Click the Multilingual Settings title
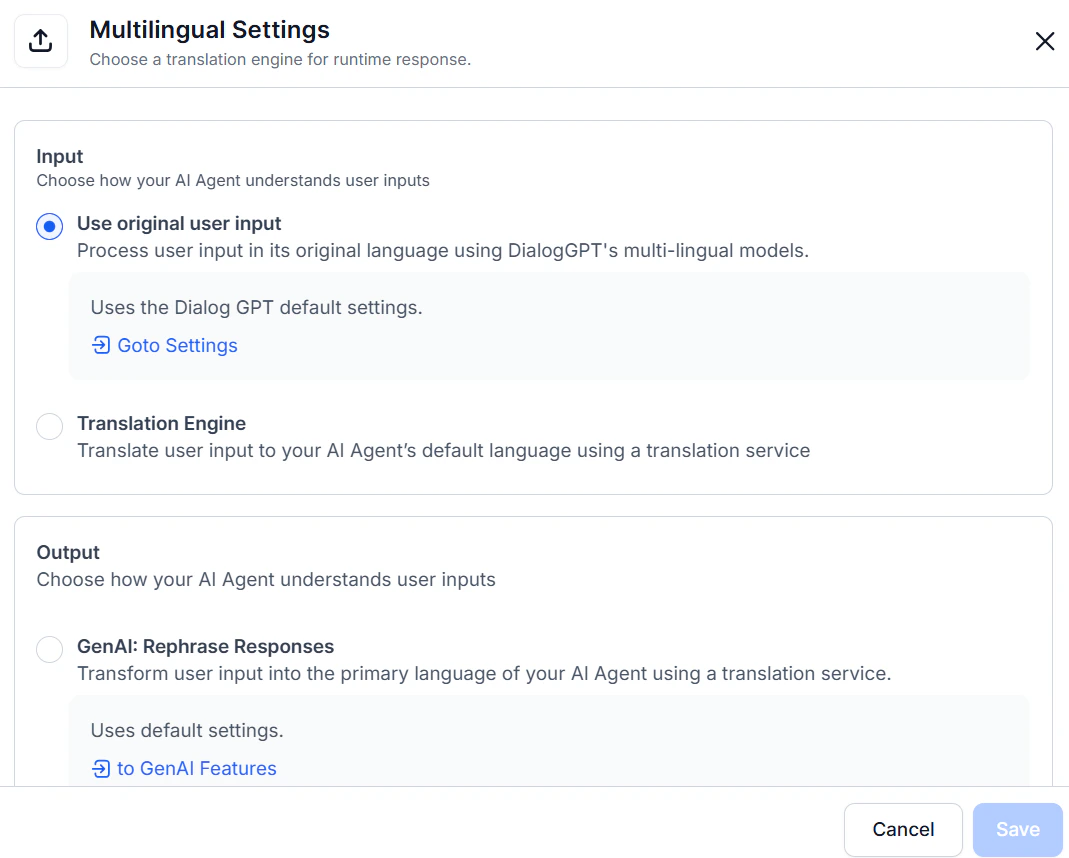The image size is (1069, 858). coord(209,30)
